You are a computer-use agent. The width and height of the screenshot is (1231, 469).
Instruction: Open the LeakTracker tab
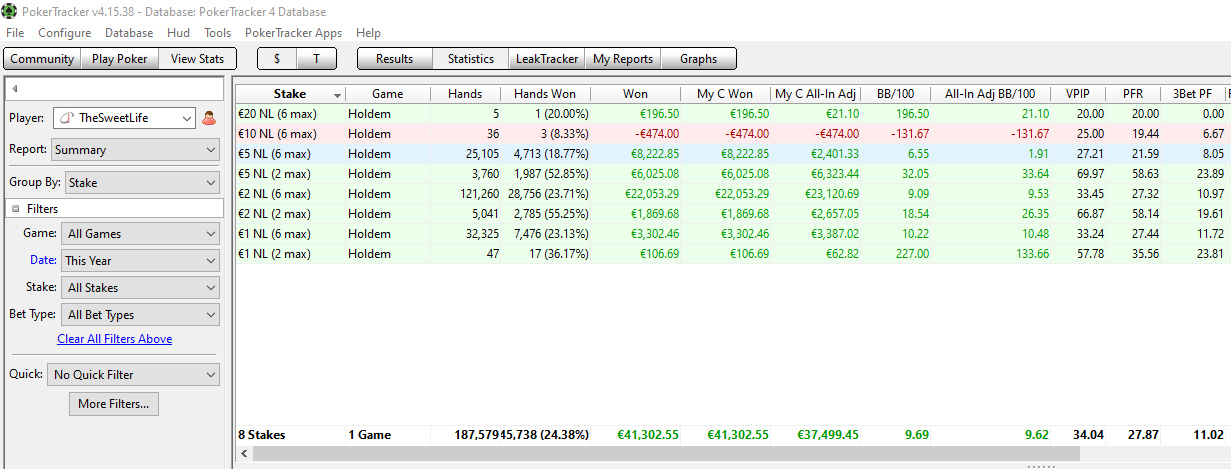point(546,59)
